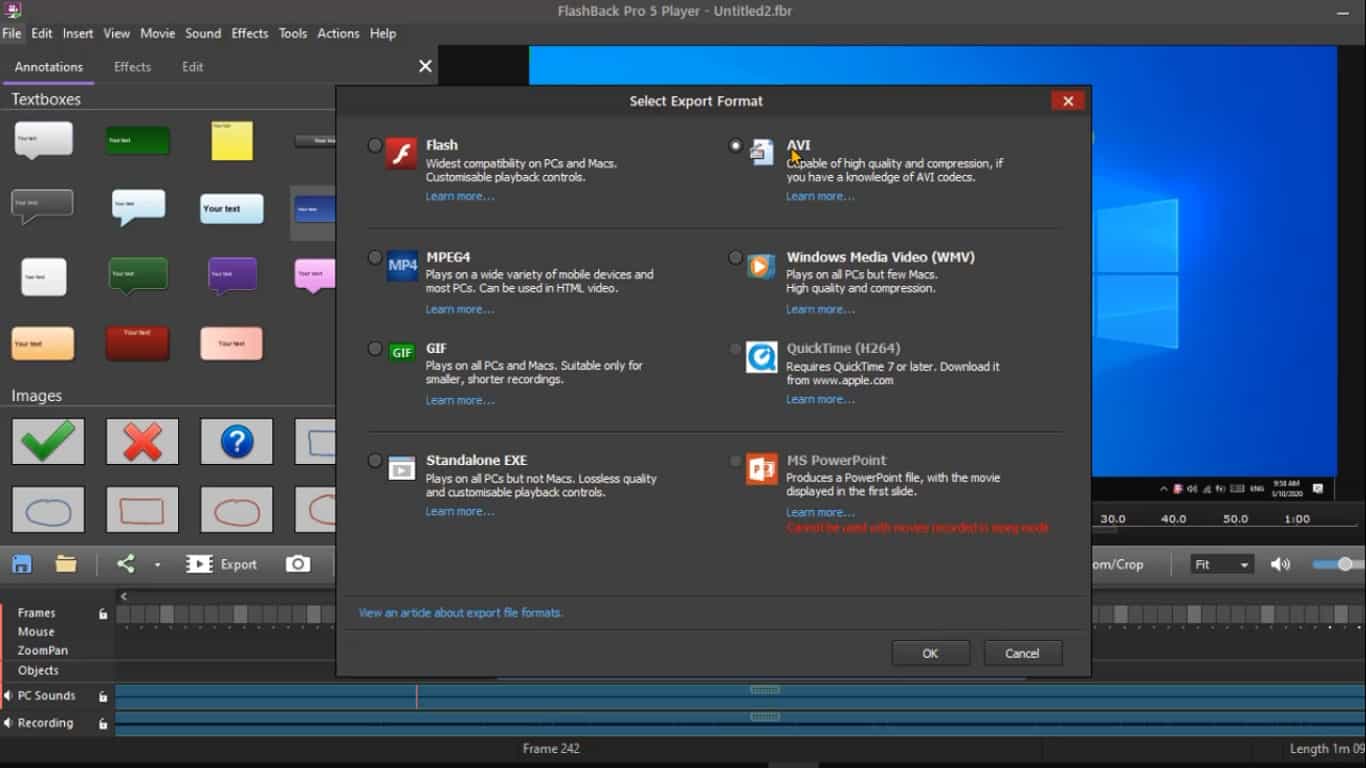
Task: Select the QuickTime (H264) radio button
Action: [736, 349]
